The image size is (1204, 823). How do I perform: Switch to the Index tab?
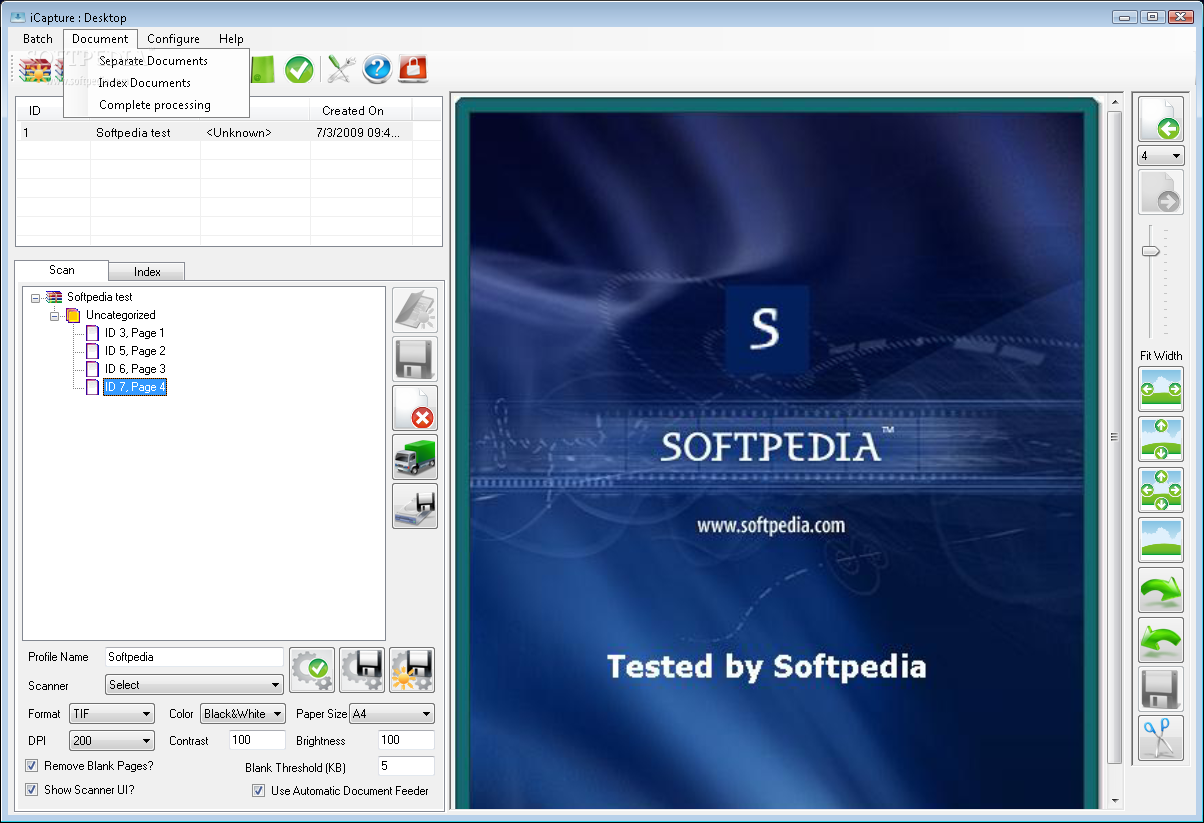pos(147,272)
